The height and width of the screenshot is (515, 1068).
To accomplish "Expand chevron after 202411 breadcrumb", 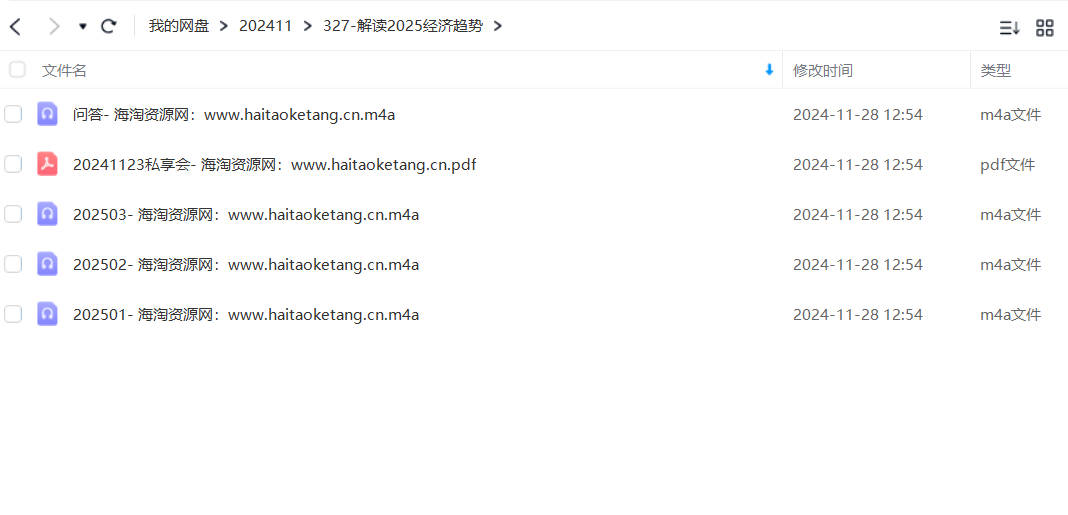I will pyautogui.click(x=308, y=27).
